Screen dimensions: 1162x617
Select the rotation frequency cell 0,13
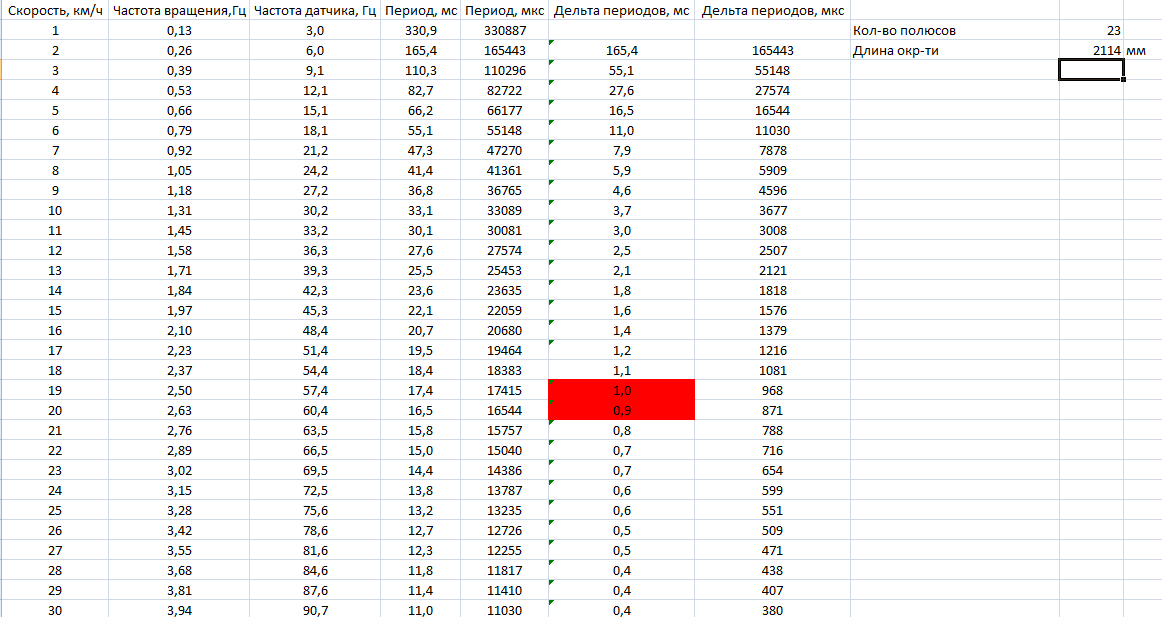pyautogui.click(x=179, y=31)
